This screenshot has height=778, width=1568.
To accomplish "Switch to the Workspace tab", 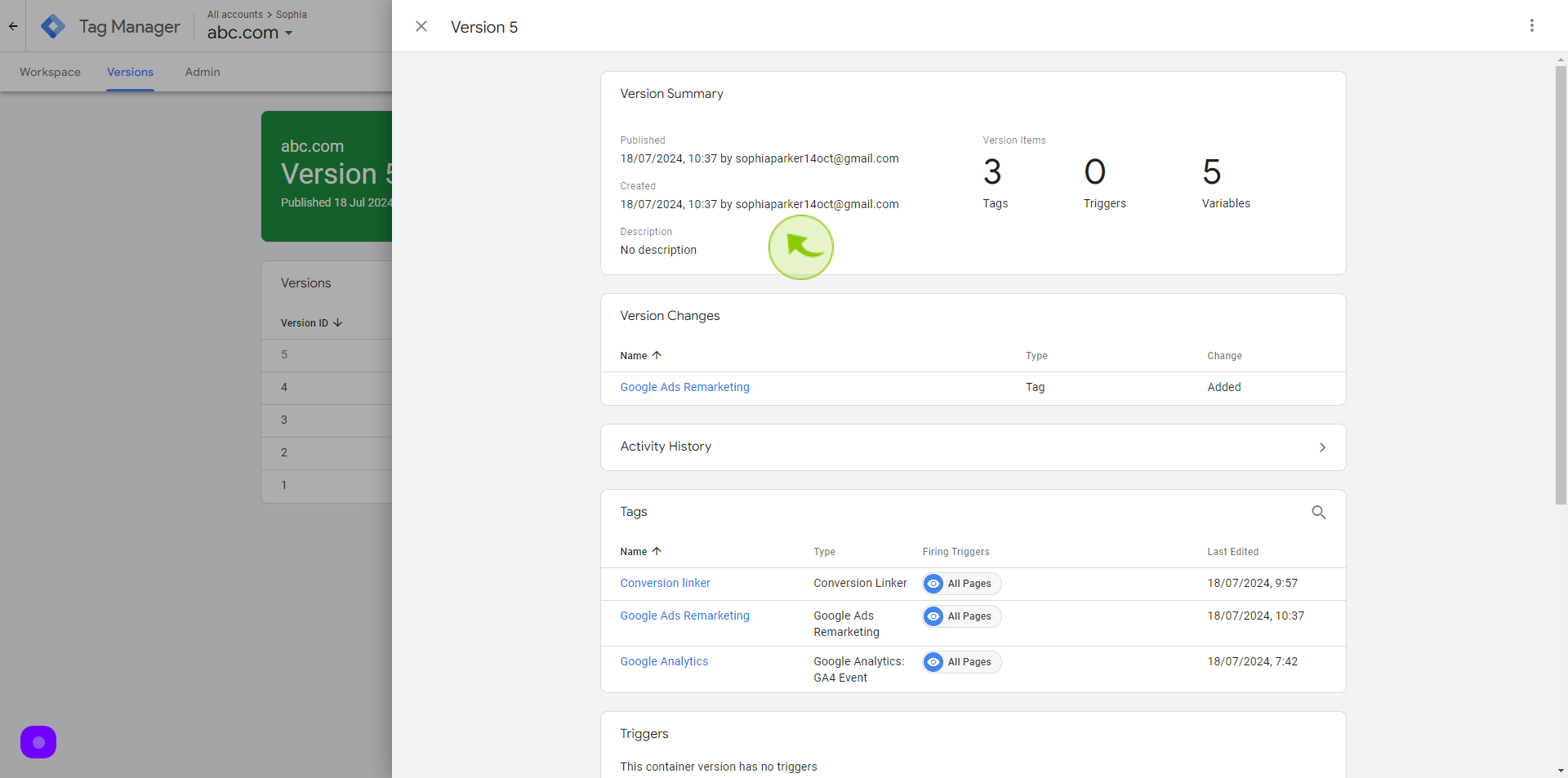I will pyautogui.click(x=50, y=72).
